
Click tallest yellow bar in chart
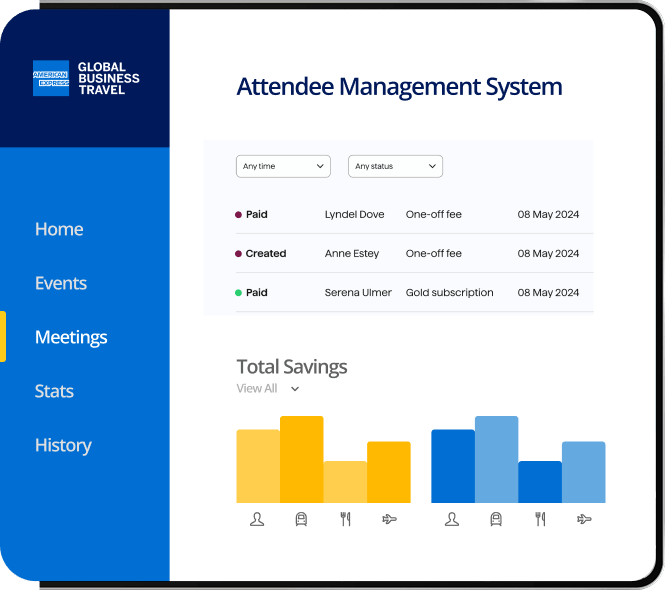coord(302,459)
